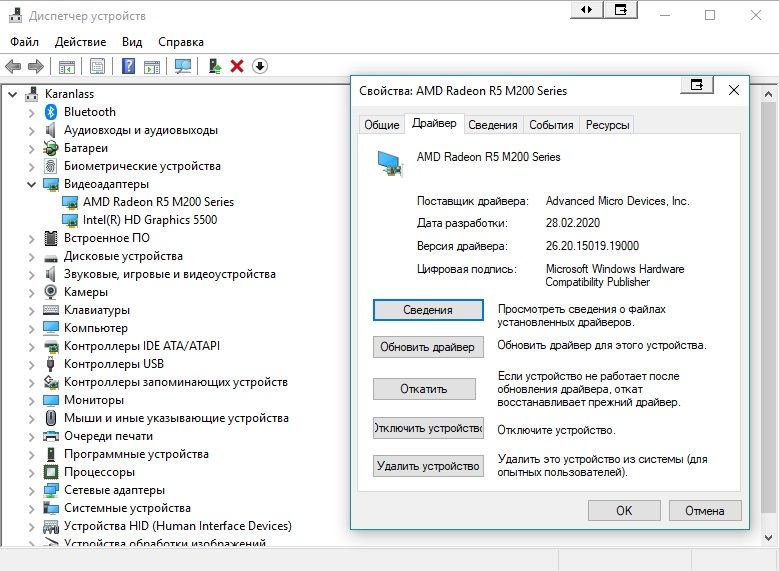779x571 pixels.
Task: Click the Контроллеры USB plug icon
Action: pos(51,364)
